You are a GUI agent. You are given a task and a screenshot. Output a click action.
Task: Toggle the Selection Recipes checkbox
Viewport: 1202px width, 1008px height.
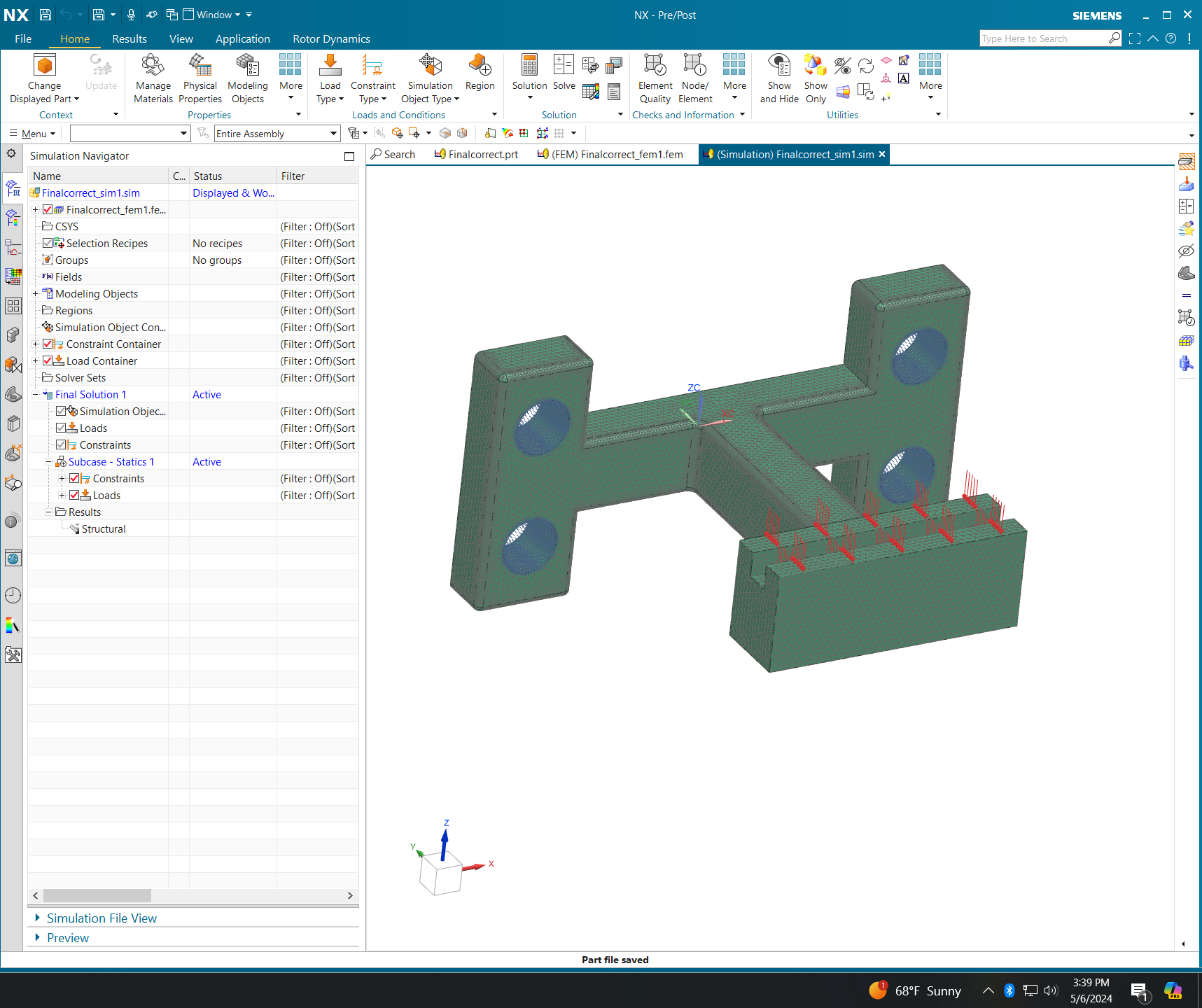47,243
